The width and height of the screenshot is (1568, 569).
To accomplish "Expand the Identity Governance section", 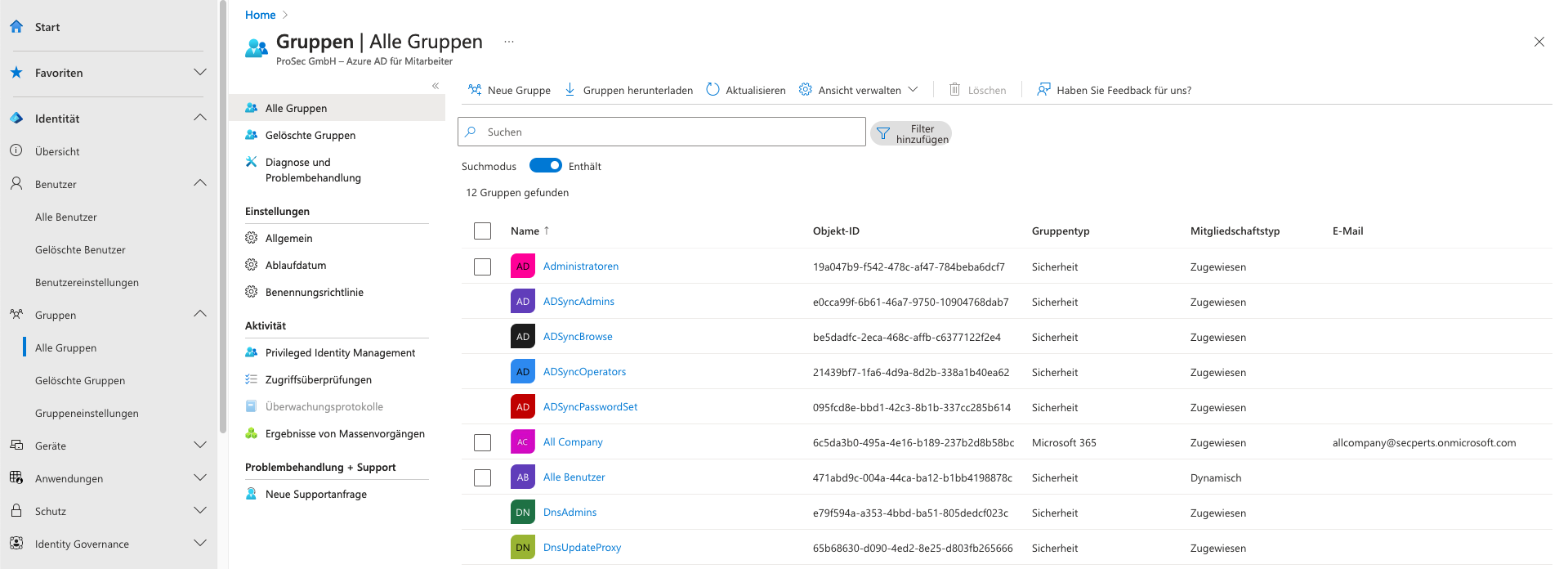I will coord(200,543).
